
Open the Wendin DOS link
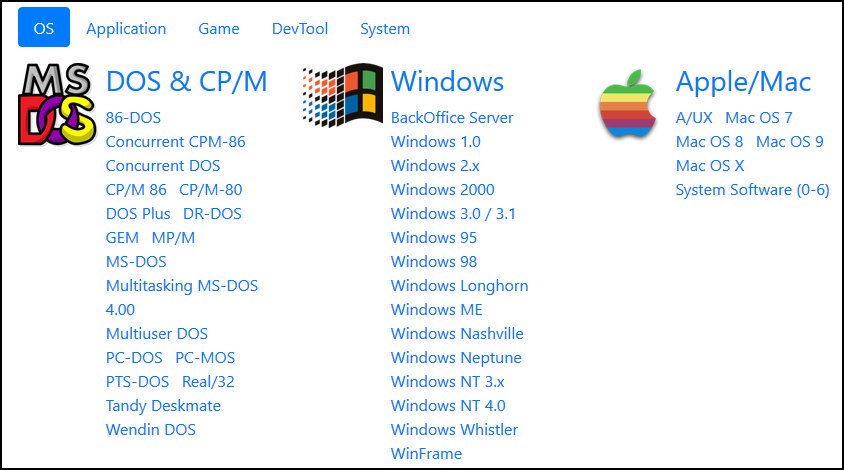point(151,430)
